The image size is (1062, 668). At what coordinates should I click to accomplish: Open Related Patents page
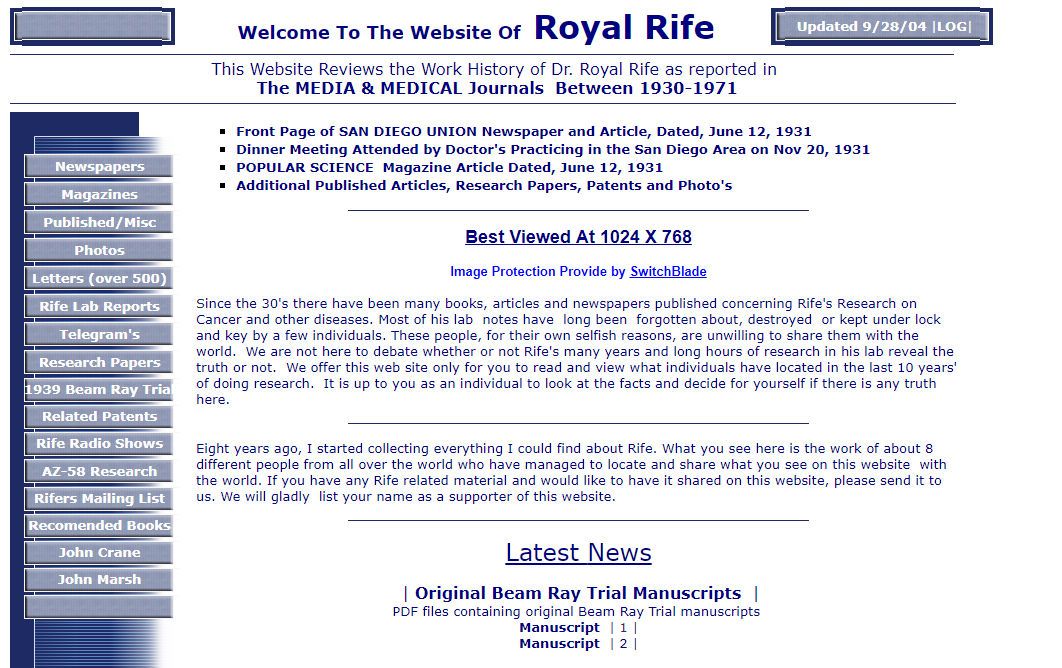[x=99, y=417]
